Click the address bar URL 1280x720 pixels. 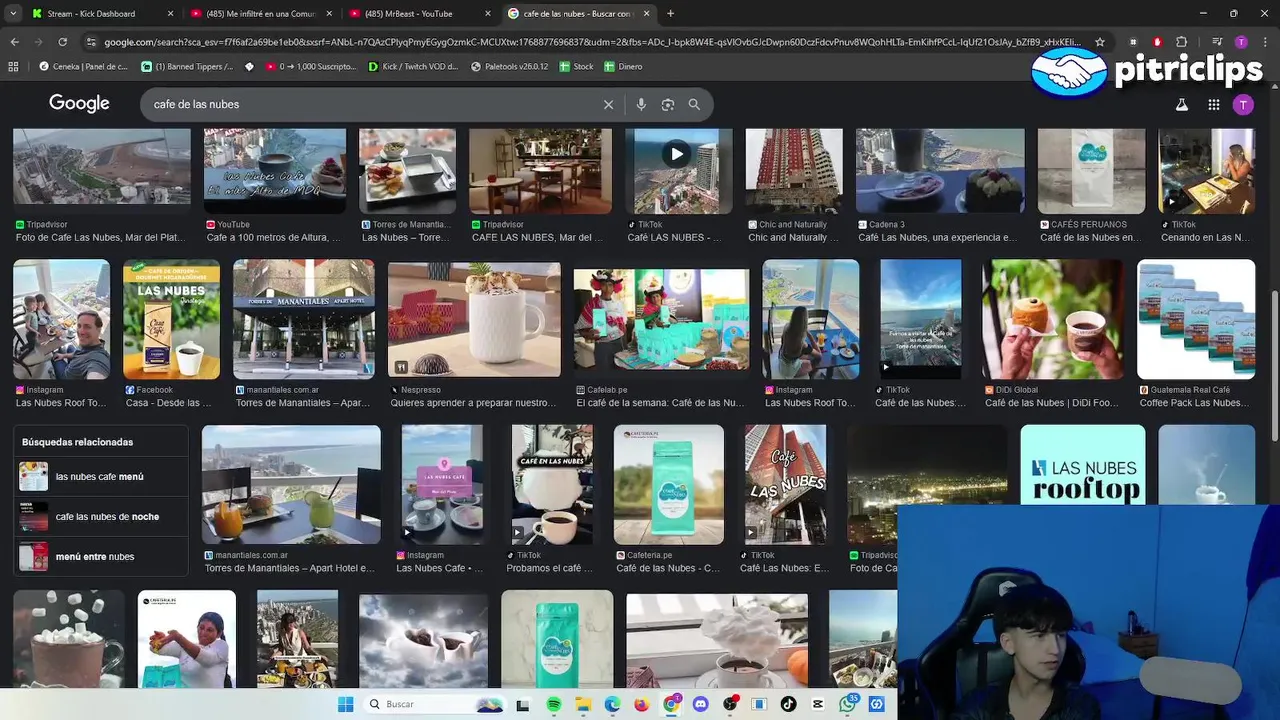coord(592,42)
